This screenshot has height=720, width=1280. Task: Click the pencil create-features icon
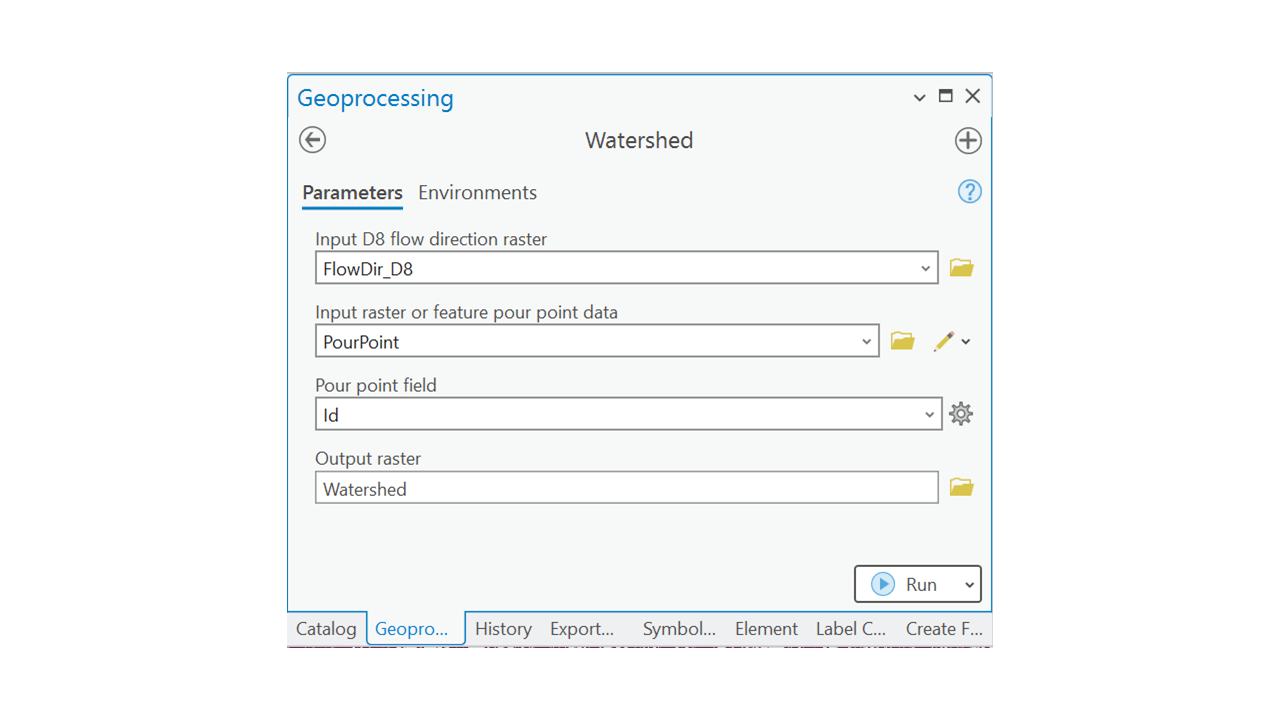[x=943, y=341]
